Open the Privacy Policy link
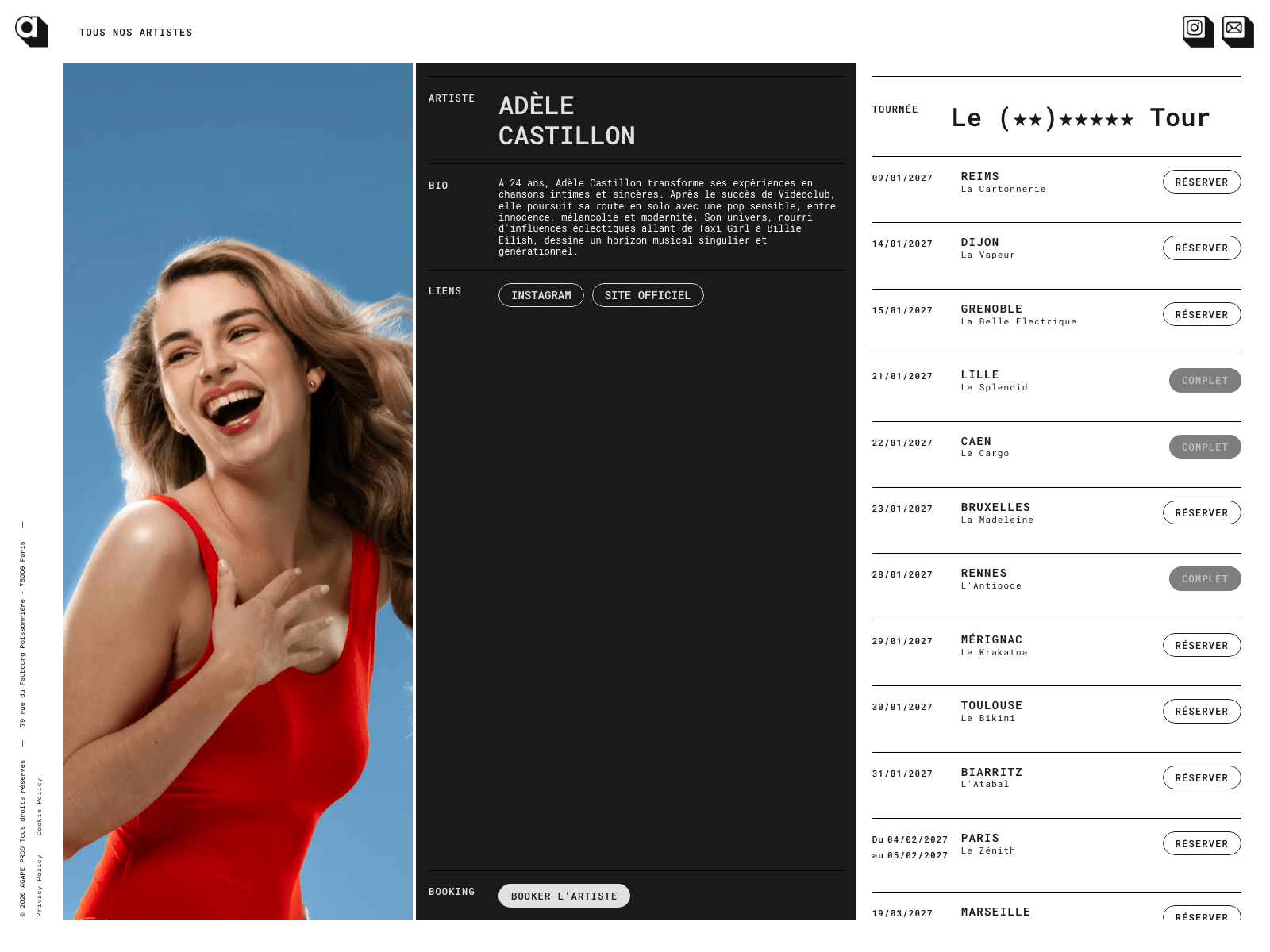 [40, 886]
